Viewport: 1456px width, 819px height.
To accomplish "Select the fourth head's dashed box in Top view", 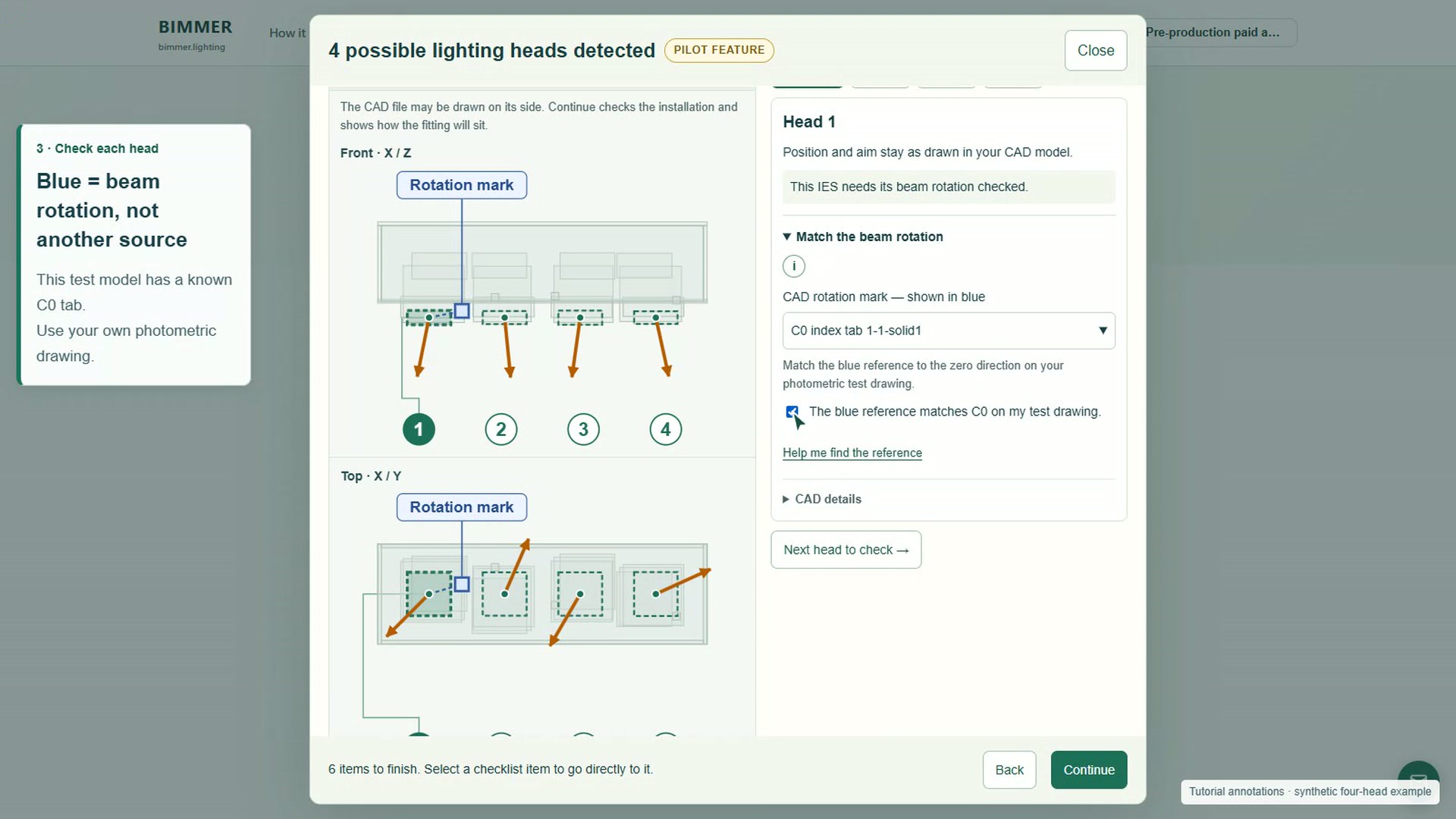I will pyautogui.click(x=656, y=594).
